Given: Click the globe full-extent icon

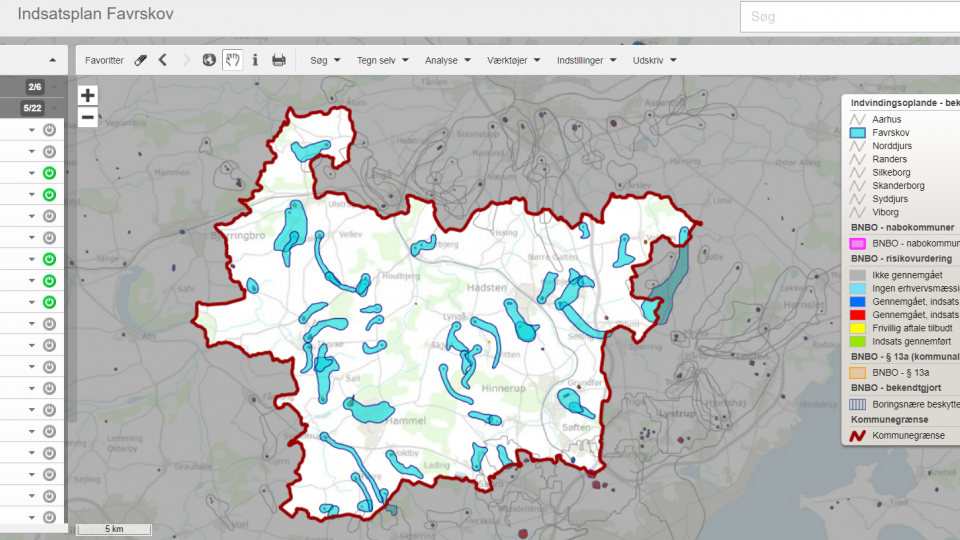Looking at the screenshot, I should pos(209,60).
